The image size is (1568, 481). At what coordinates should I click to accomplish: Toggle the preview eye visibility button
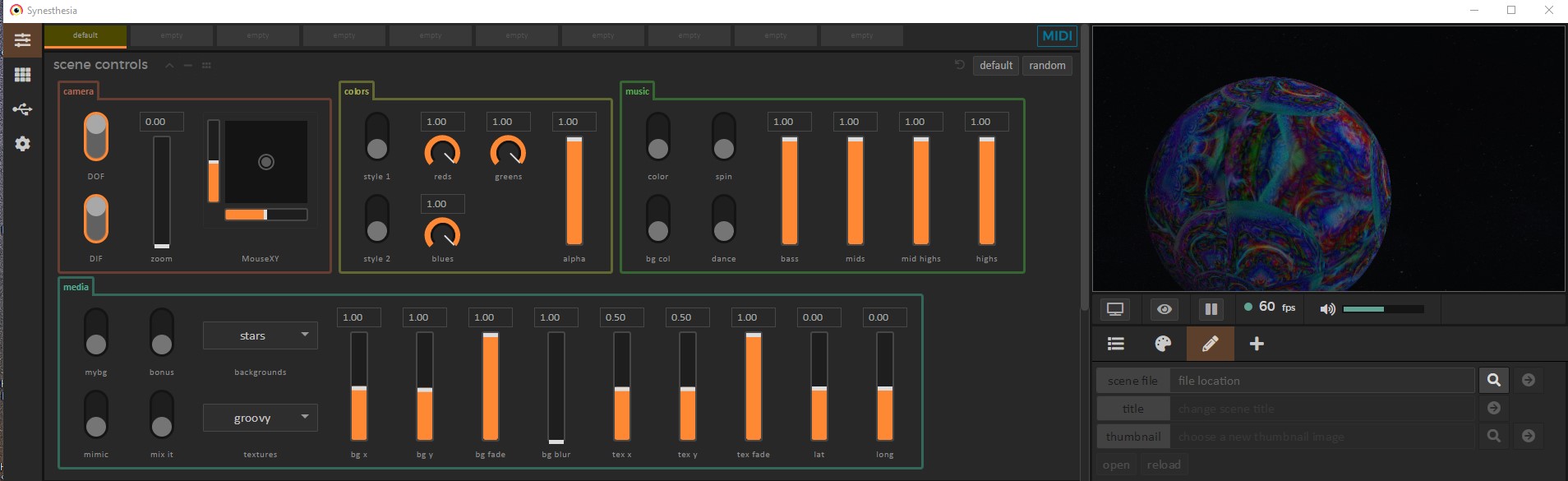(1164, 309)
